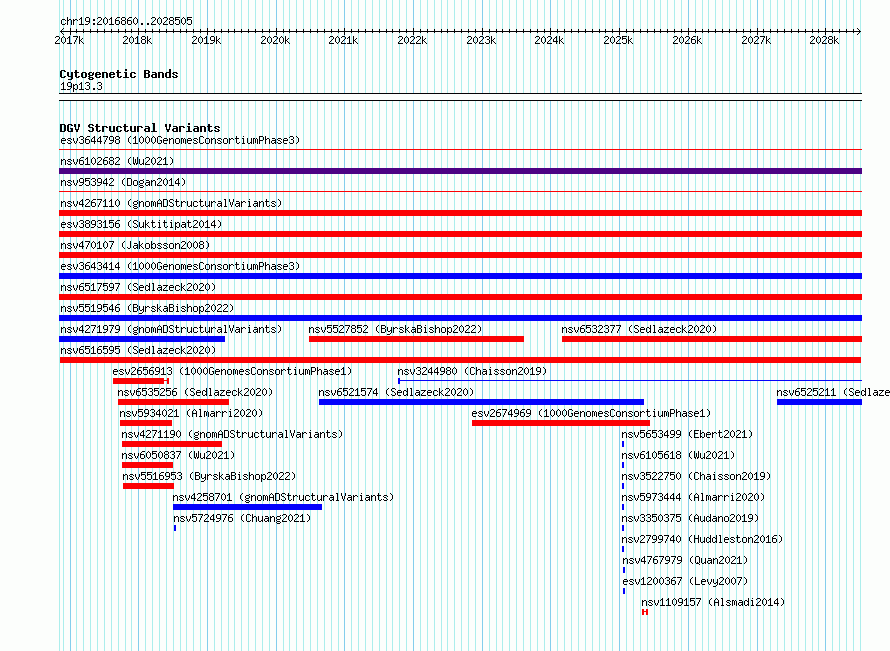Click the 2018k ruler position

pos(137,40)
